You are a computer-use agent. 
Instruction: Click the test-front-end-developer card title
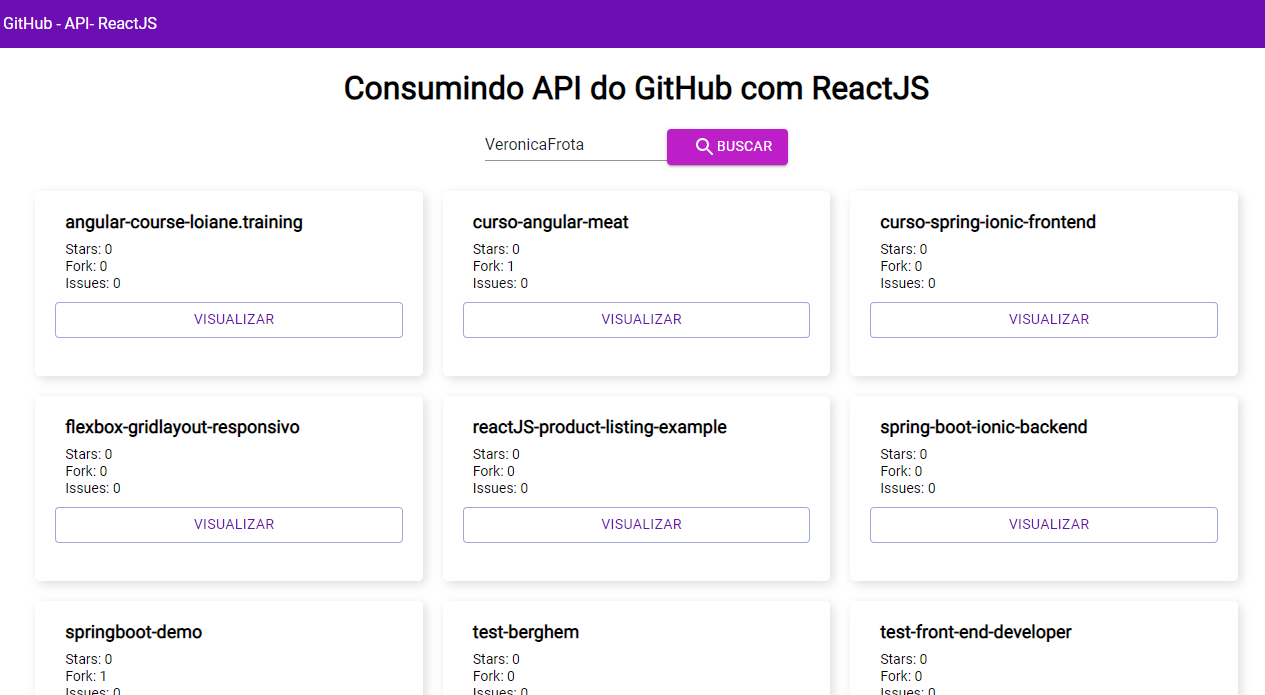click(x=975, y=631)
